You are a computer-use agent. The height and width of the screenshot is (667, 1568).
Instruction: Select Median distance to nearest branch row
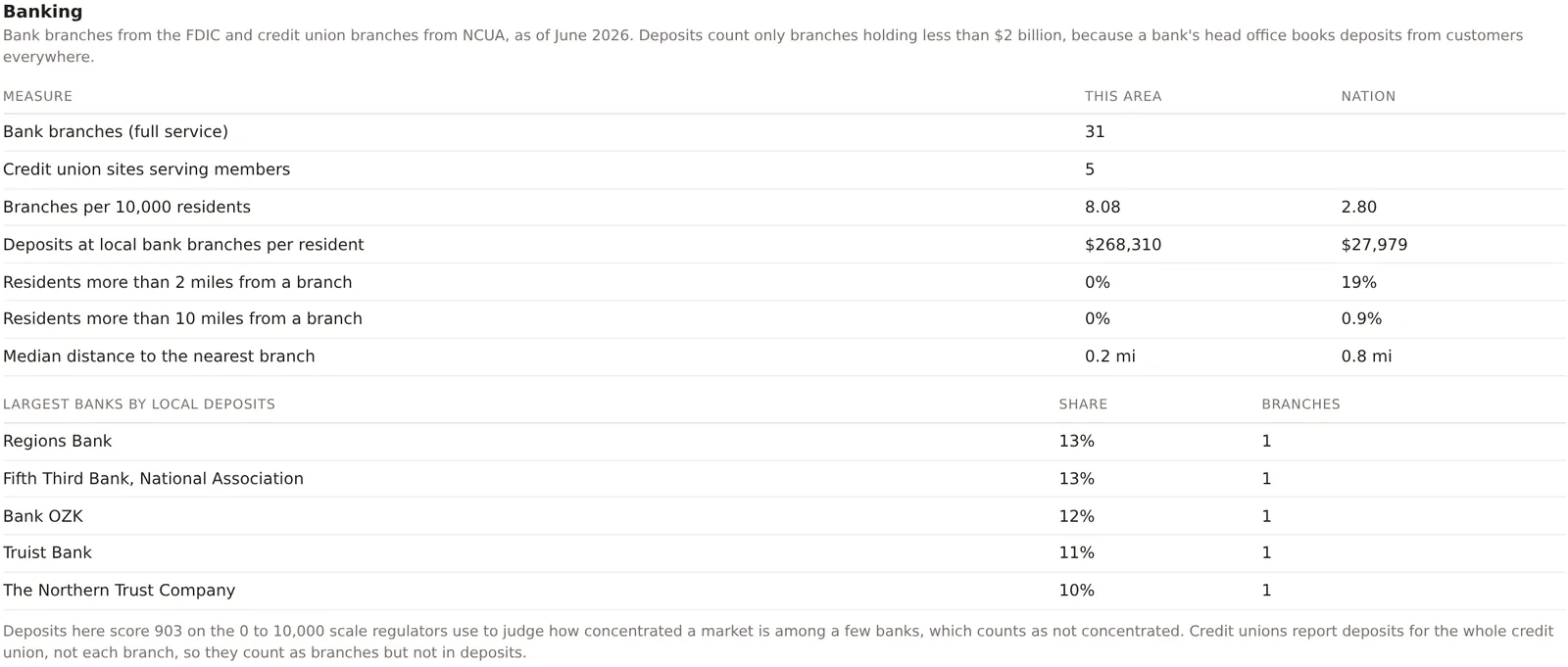[784, 357]
